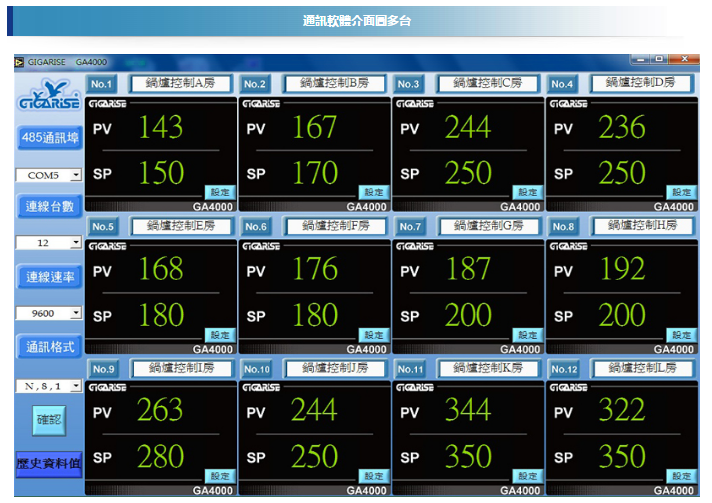Edit the 鍋爐控制F房 name field
712x503 pixels.
335,226
